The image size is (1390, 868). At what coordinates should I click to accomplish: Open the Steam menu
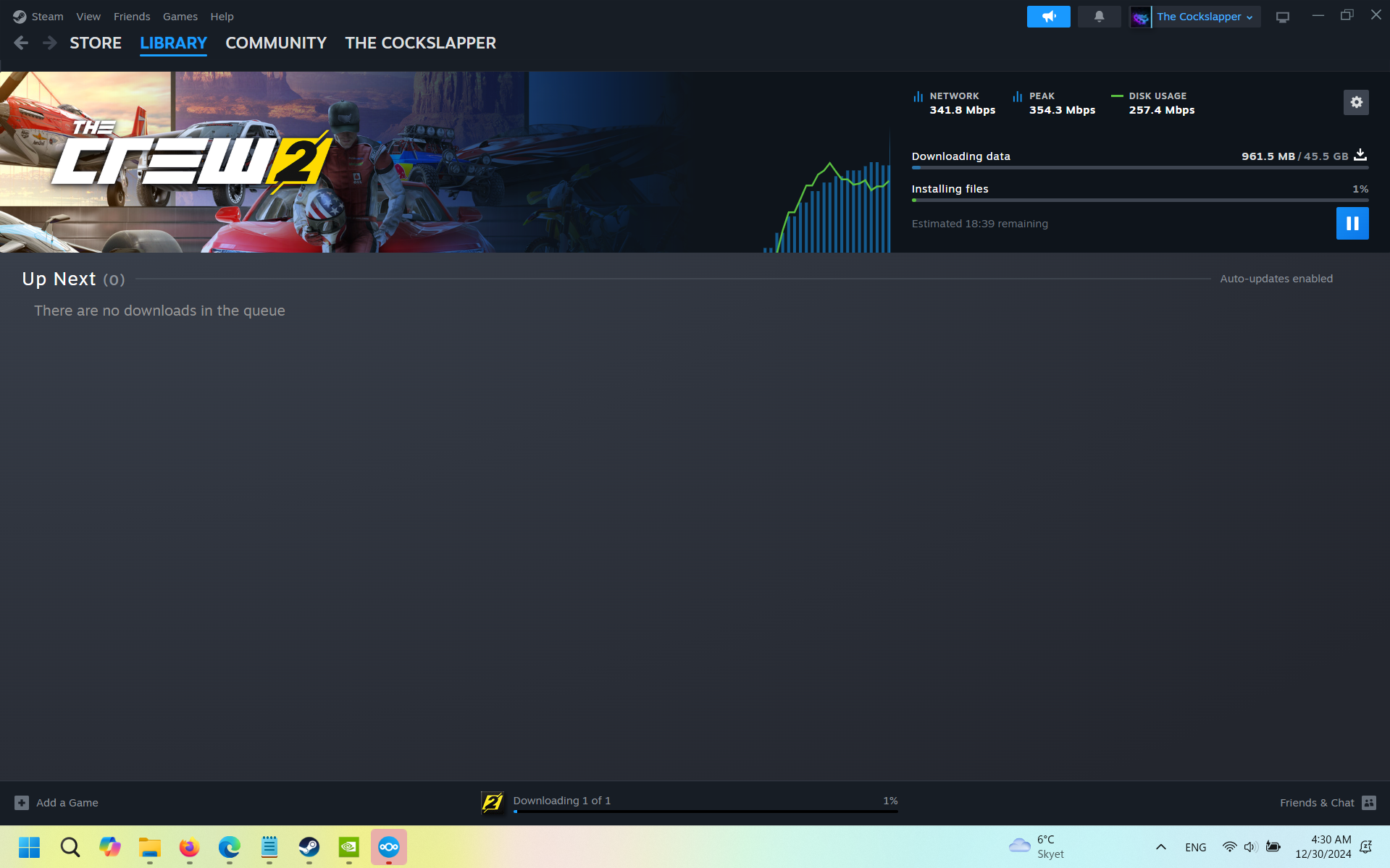pos(48,17)
